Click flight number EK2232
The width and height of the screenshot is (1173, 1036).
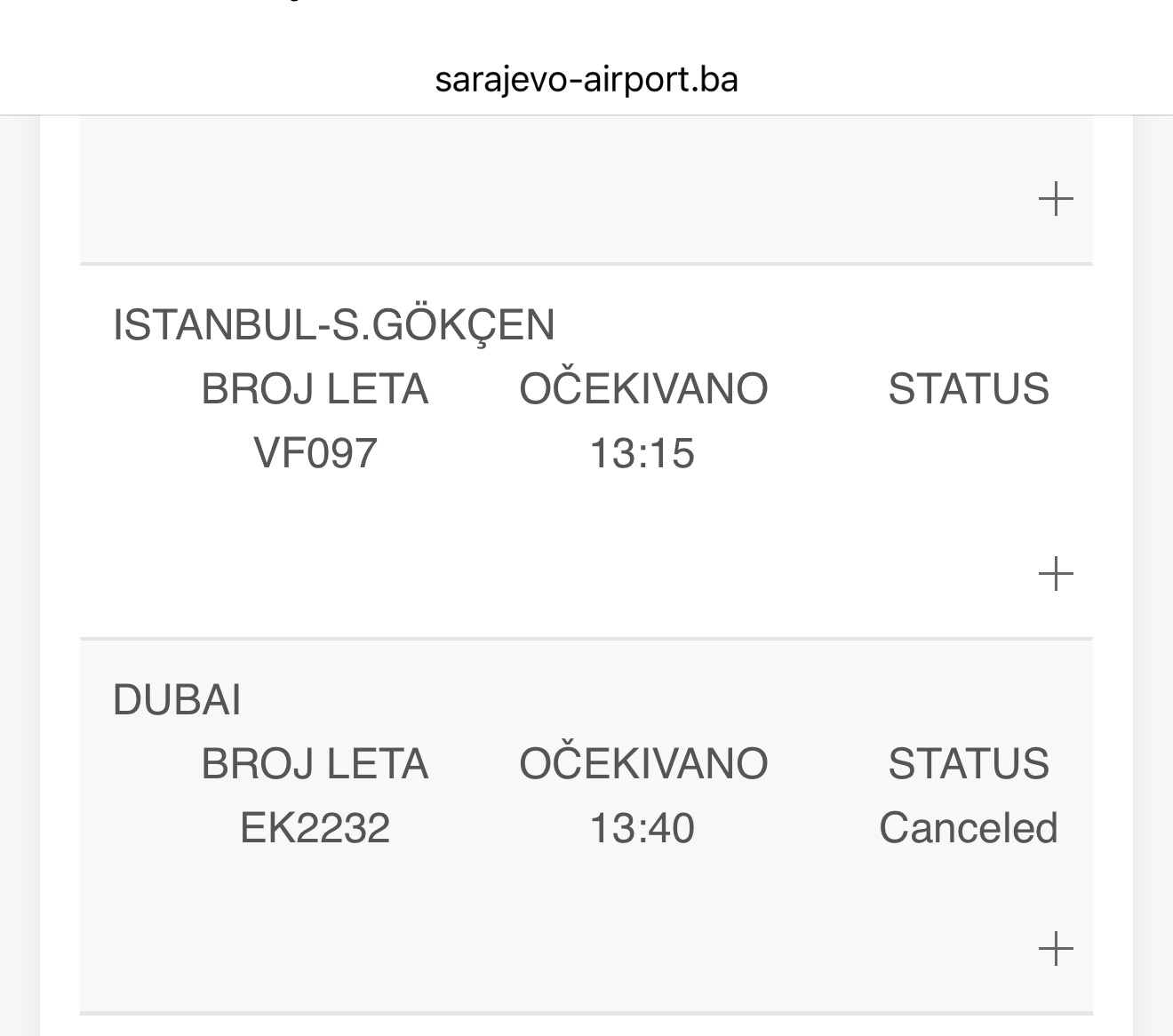[315, 828]
